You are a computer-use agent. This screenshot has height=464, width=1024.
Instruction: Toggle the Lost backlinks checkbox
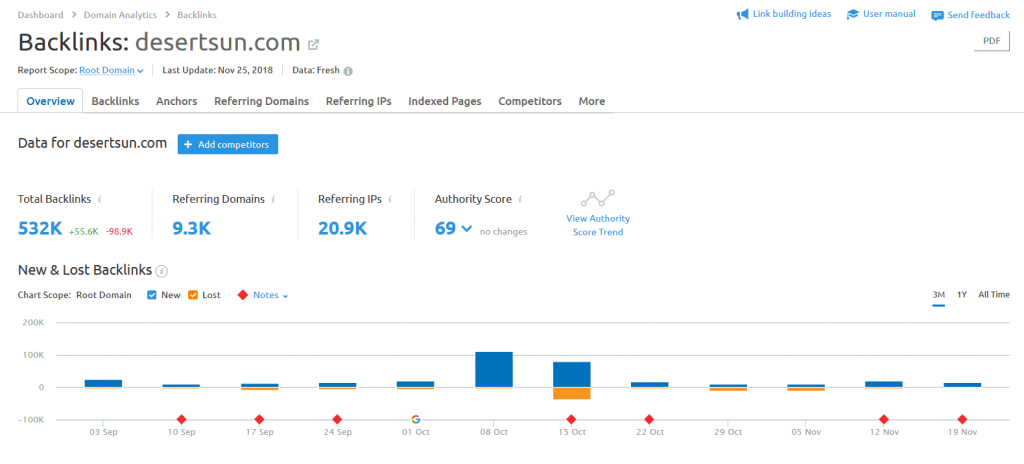coord(193,295)
